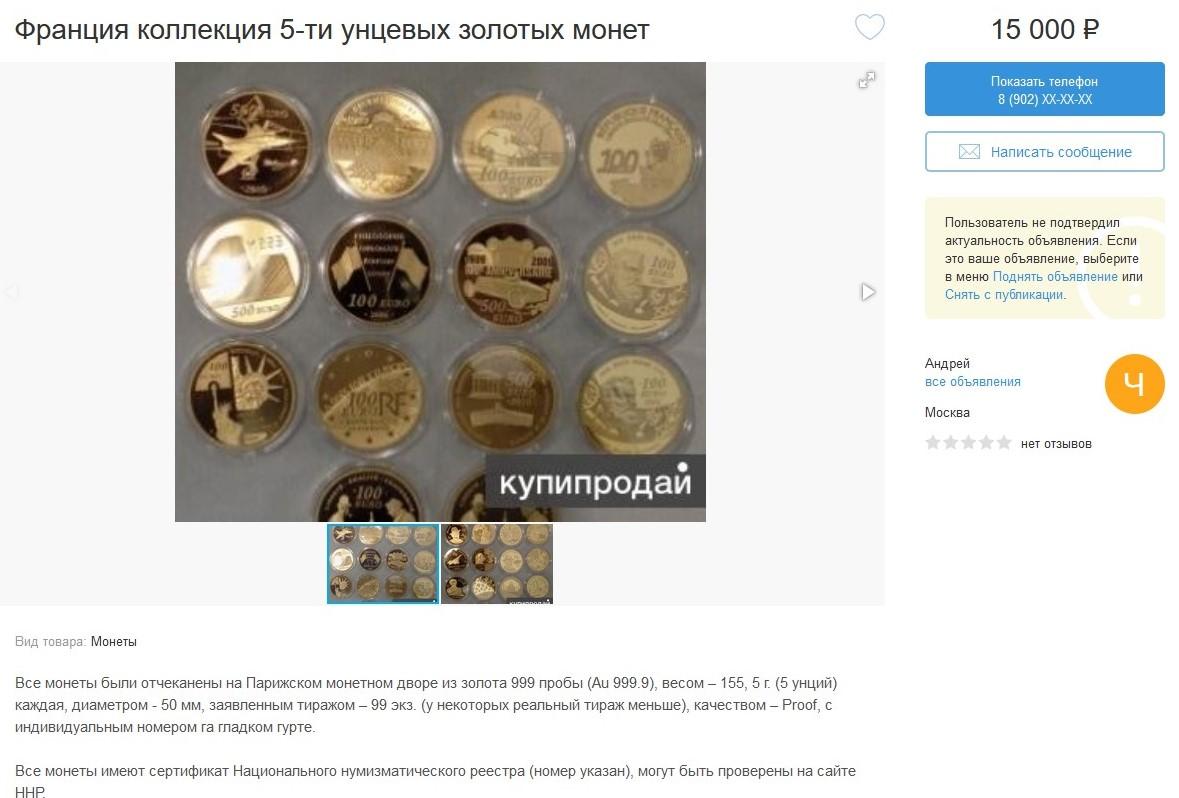The height and width of the screenshot is (798, 1179).
Task: Open все объявления seller link
Action: click(x=972, y=381)
